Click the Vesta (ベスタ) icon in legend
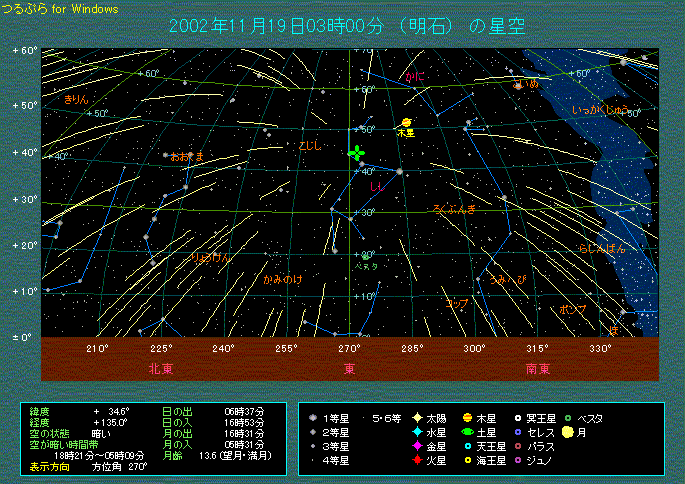 [567, 418]
